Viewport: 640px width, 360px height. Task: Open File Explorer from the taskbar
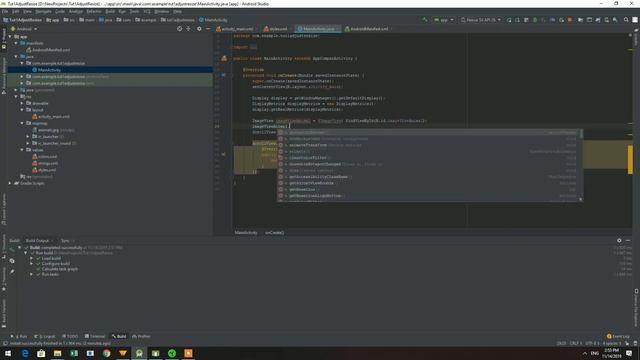(58, 353)
